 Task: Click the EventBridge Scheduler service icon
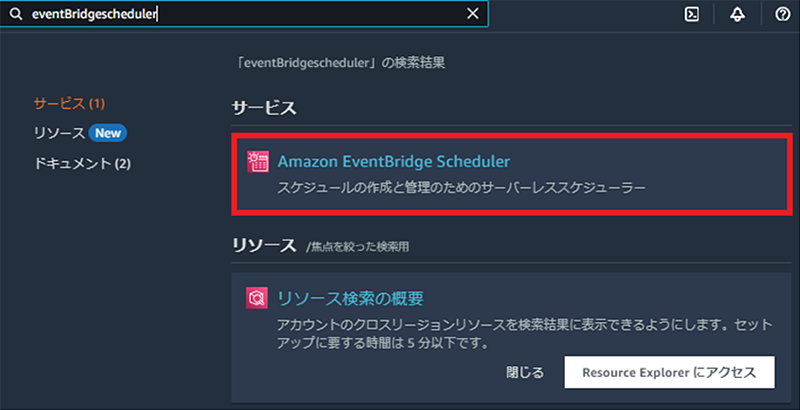[x=258, y=162]
